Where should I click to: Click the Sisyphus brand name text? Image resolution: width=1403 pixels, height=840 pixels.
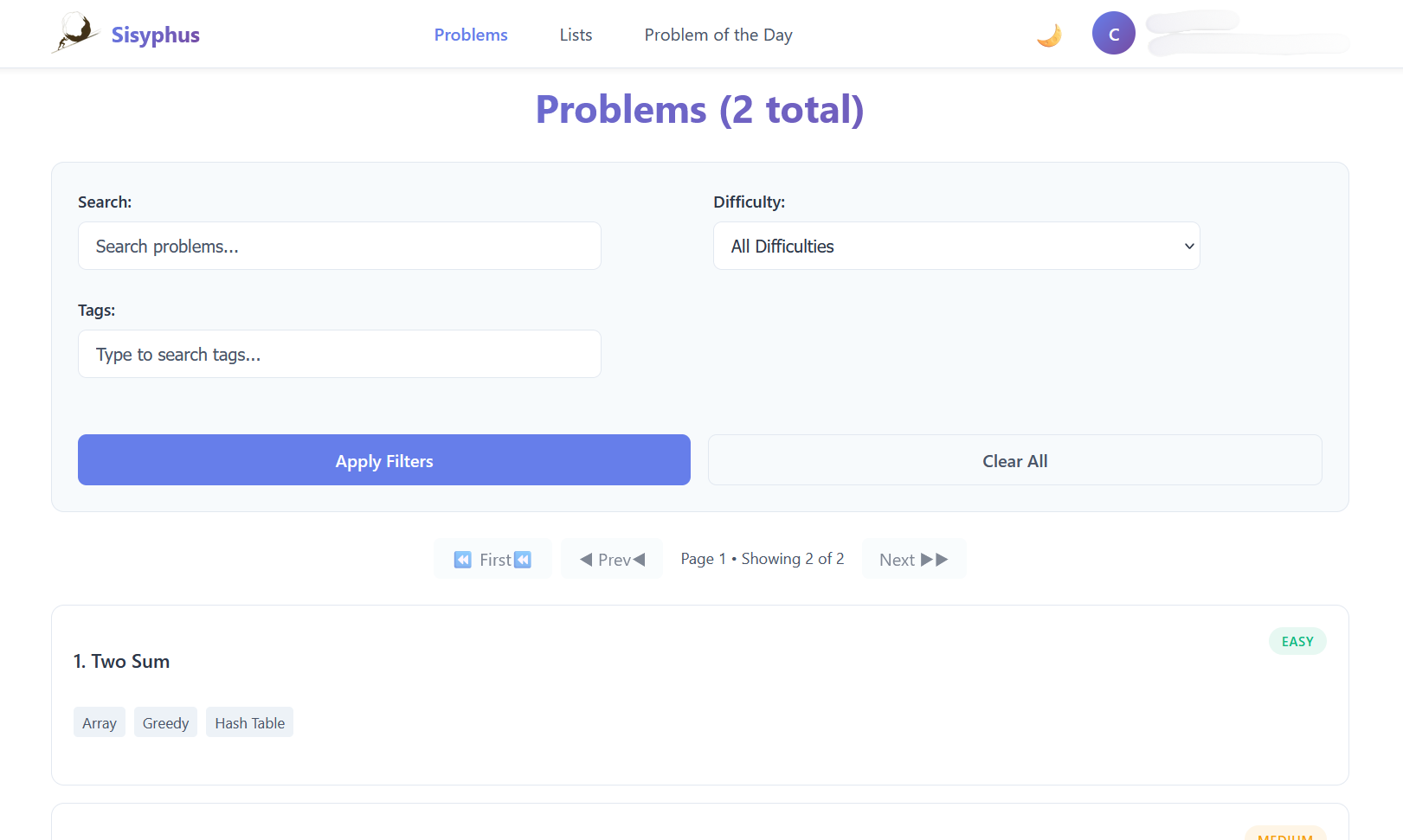point(156,35)
